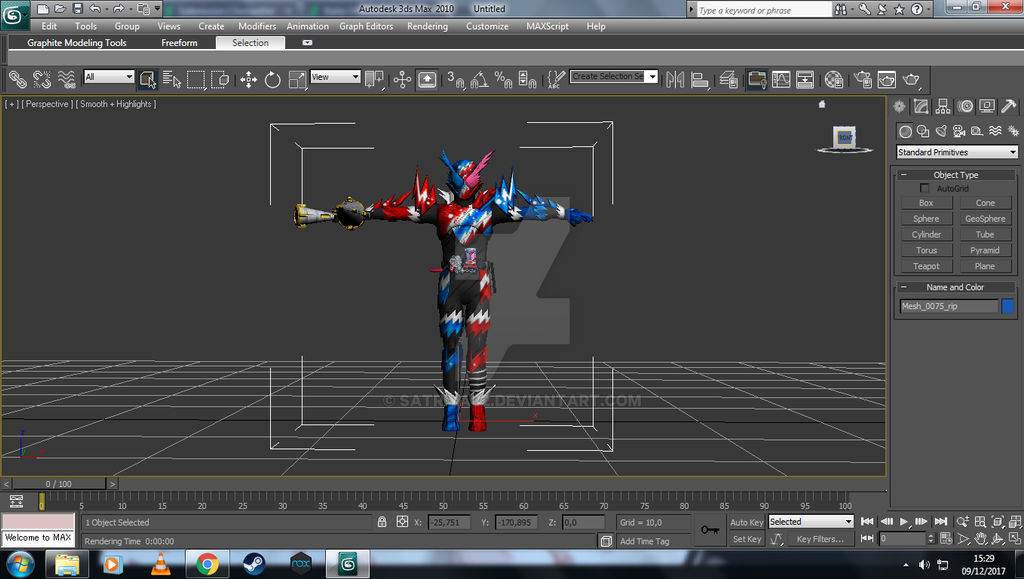Activate the Select and Scale tool
The height and width of the screenshot is (579, 1024).
[297, 80]
